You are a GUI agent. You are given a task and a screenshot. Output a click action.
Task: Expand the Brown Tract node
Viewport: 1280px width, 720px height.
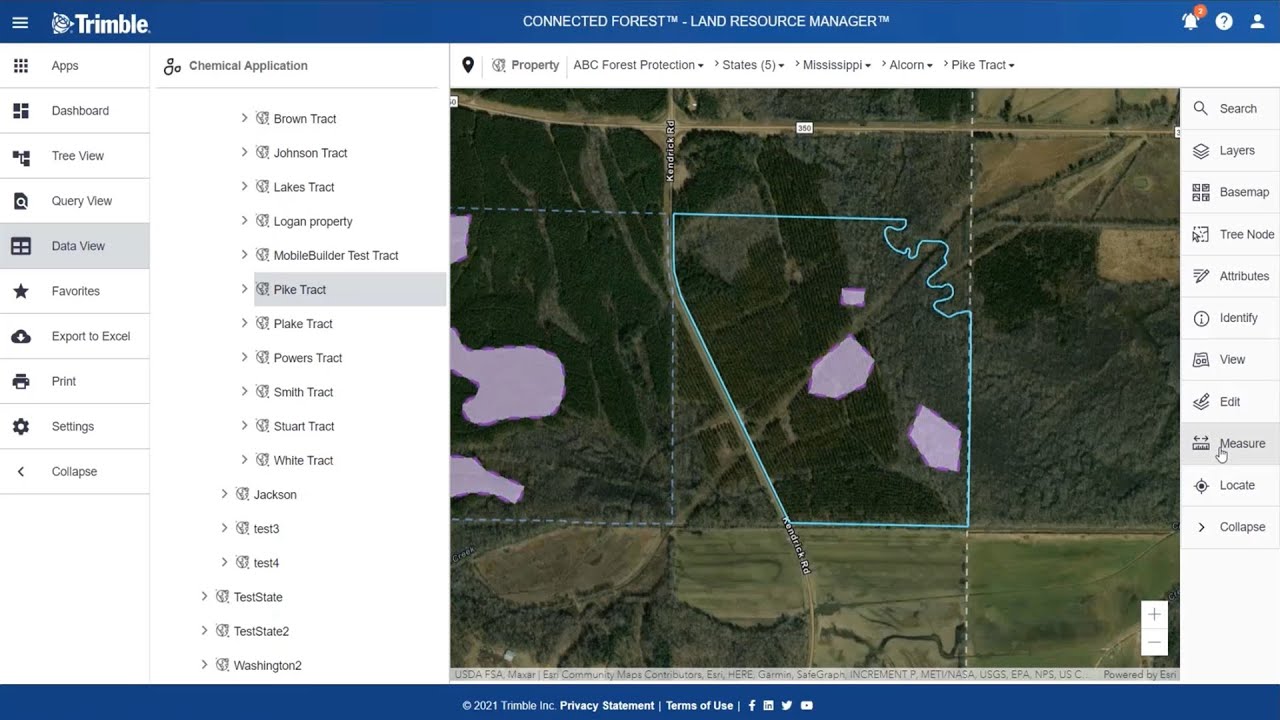click(244, 118)
